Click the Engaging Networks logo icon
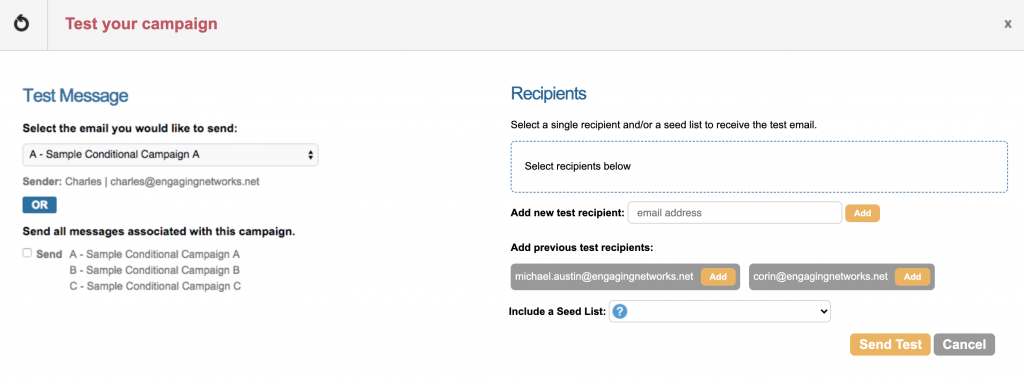The width and height of the screenshot is (1024, 380). [x=22, y=25]
